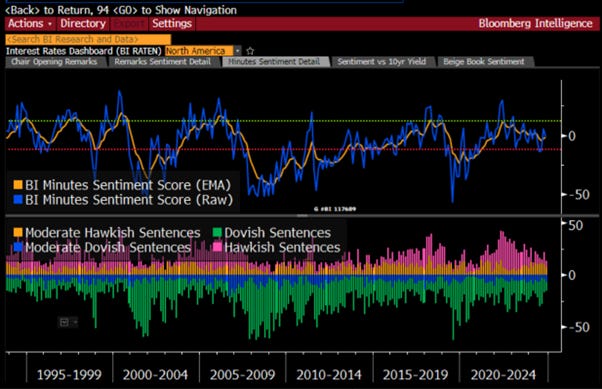The width and height of the screenshot is (602, 389).
Task: Click the orange EMA legend swatch
Action: click(x=18, y=185)
